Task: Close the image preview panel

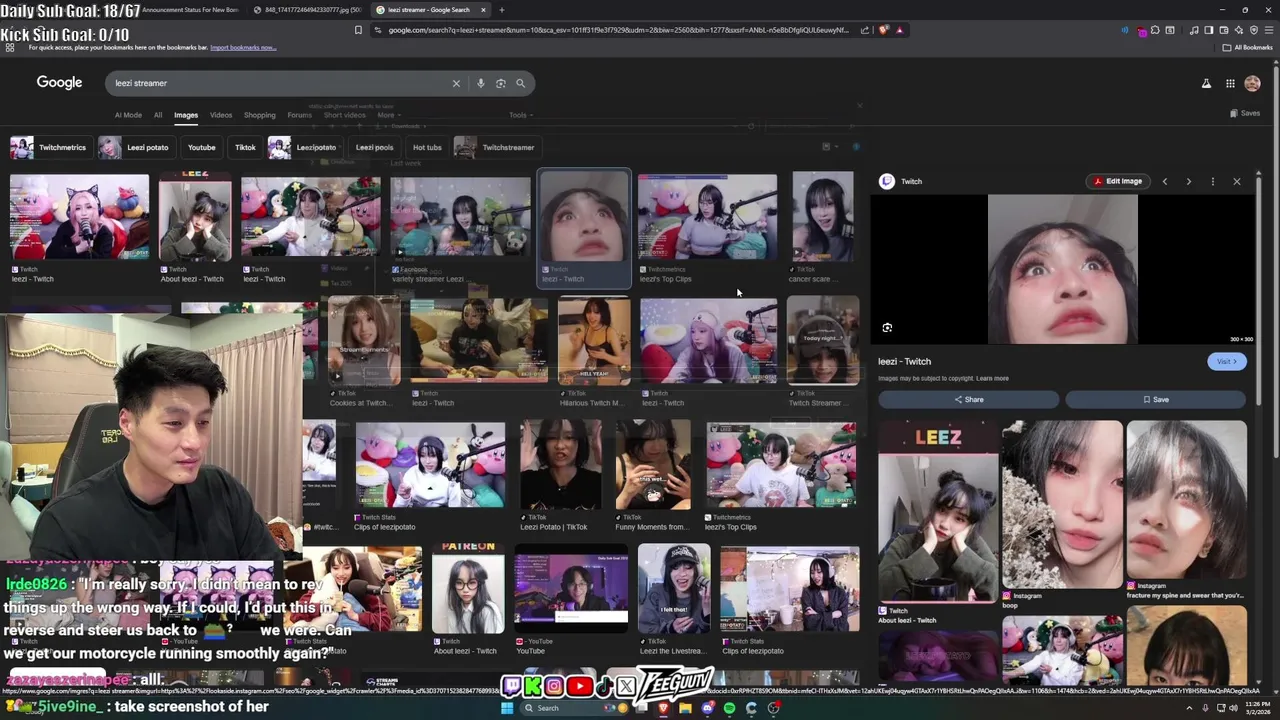Action: coord(1237,181)
